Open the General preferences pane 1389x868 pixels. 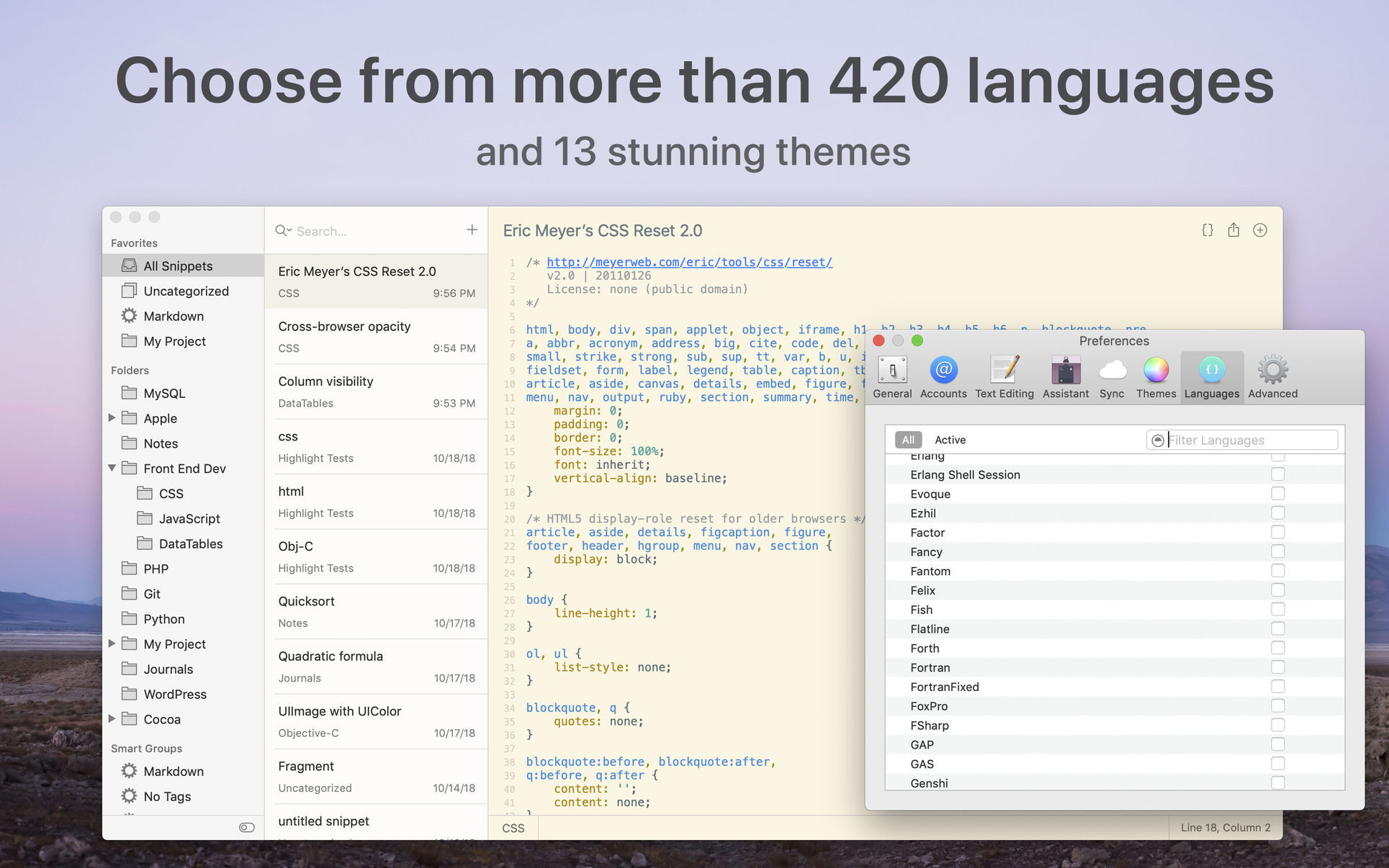click(892, 374)
